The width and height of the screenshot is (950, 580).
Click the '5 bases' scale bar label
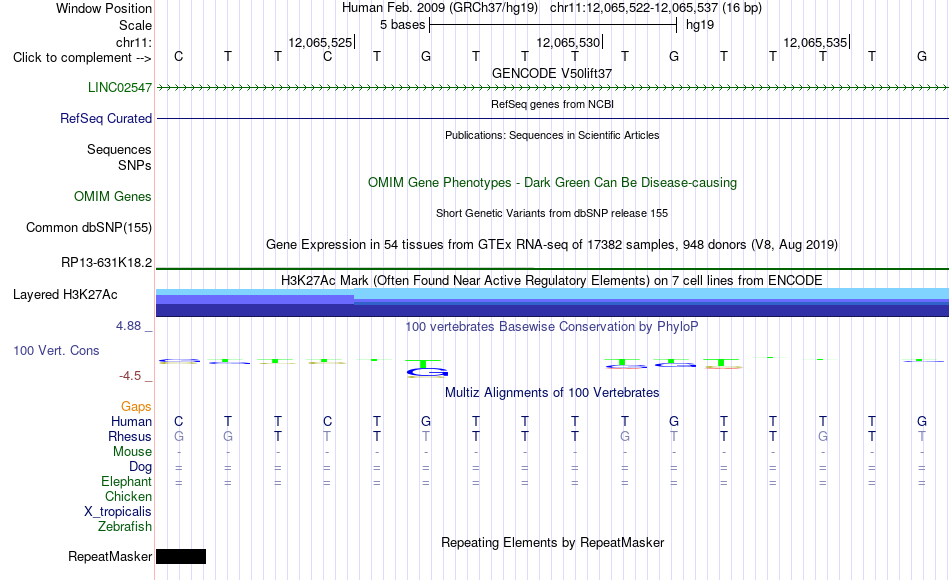point(402,25)
